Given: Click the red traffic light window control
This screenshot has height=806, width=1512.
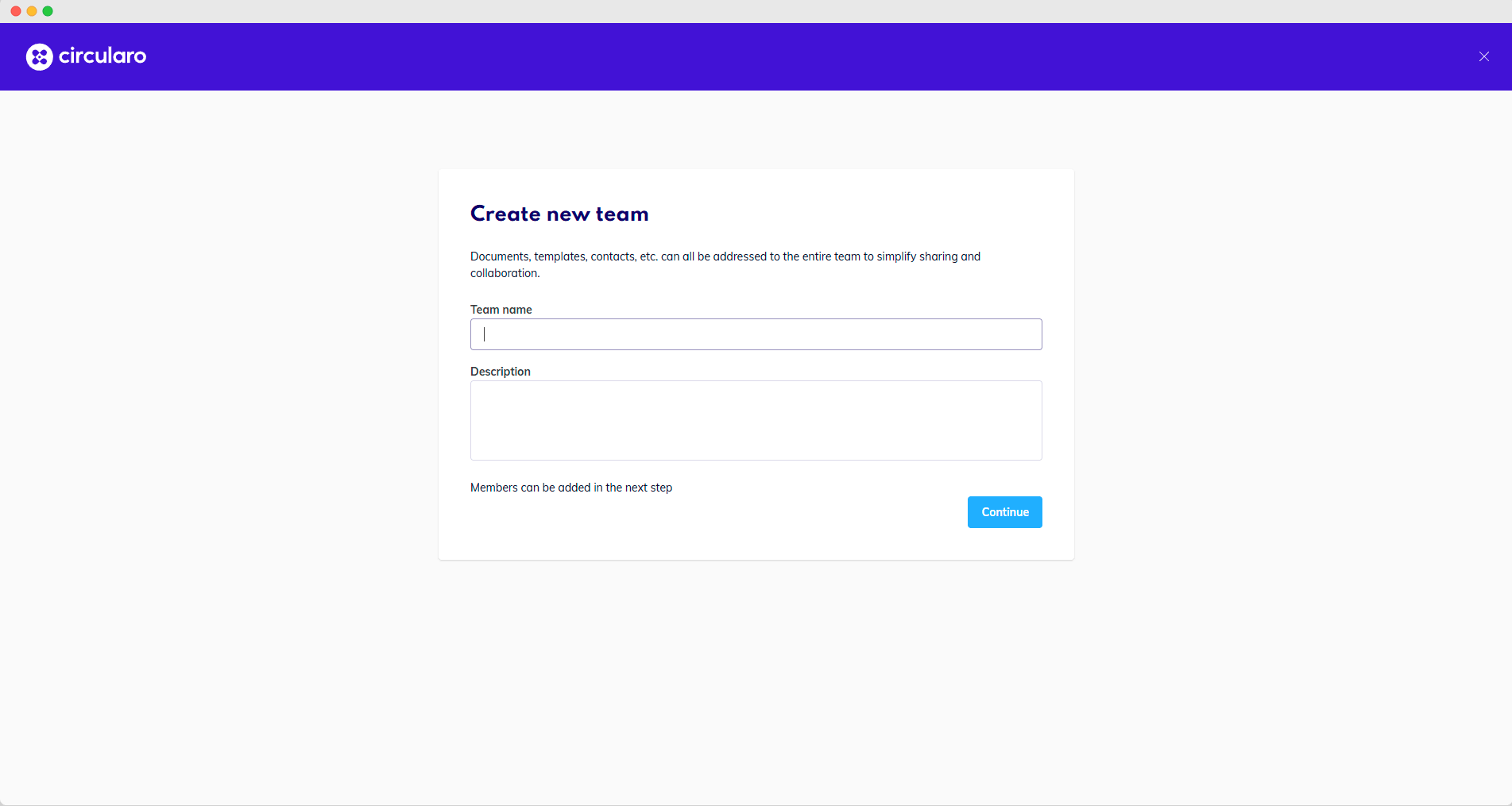Looking at the screenshot, I should pos(15,11).
